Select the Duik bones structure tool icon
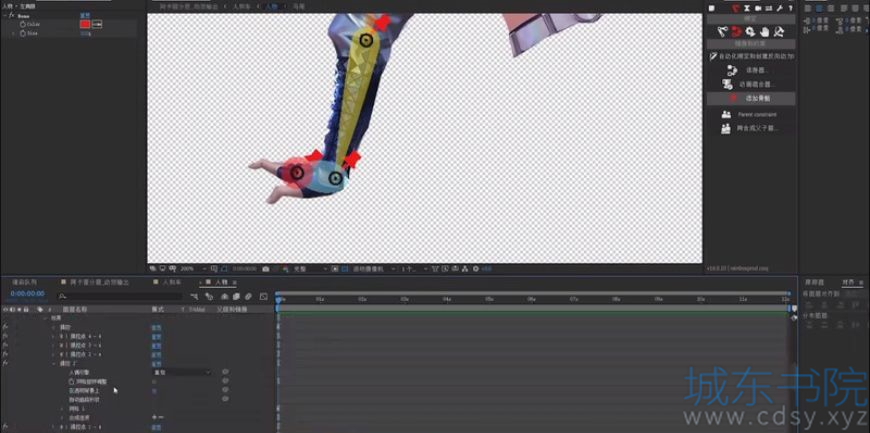Image resolution: width=870 pixels, height=433 pixels. pyautogui.click(x=722, y=32)
